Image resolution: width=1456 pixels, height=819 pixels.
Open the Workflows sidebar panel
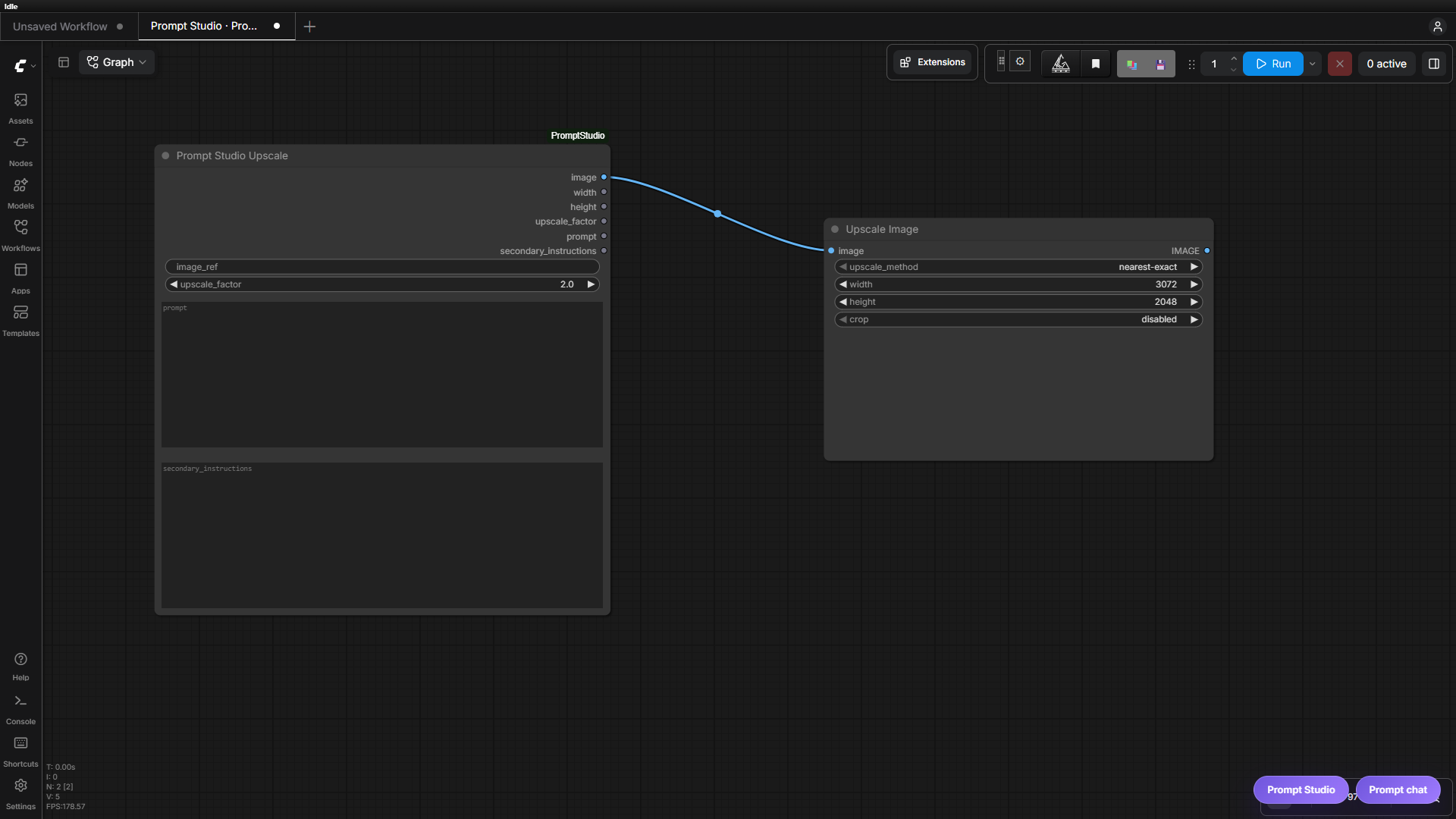pos(20,236)
